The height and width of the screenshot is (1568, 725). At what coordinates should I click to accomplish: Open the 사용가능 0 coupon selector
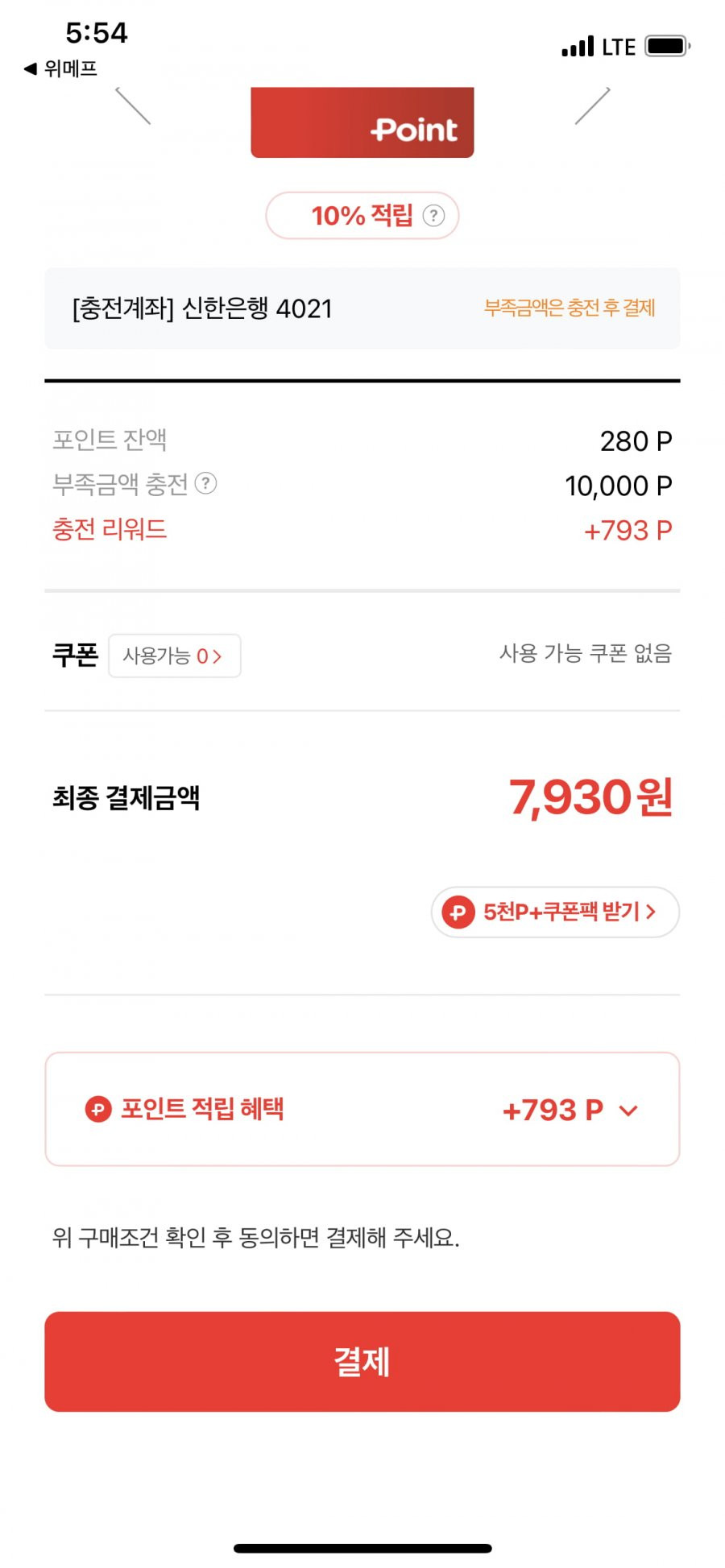click(x=174, y=656)
